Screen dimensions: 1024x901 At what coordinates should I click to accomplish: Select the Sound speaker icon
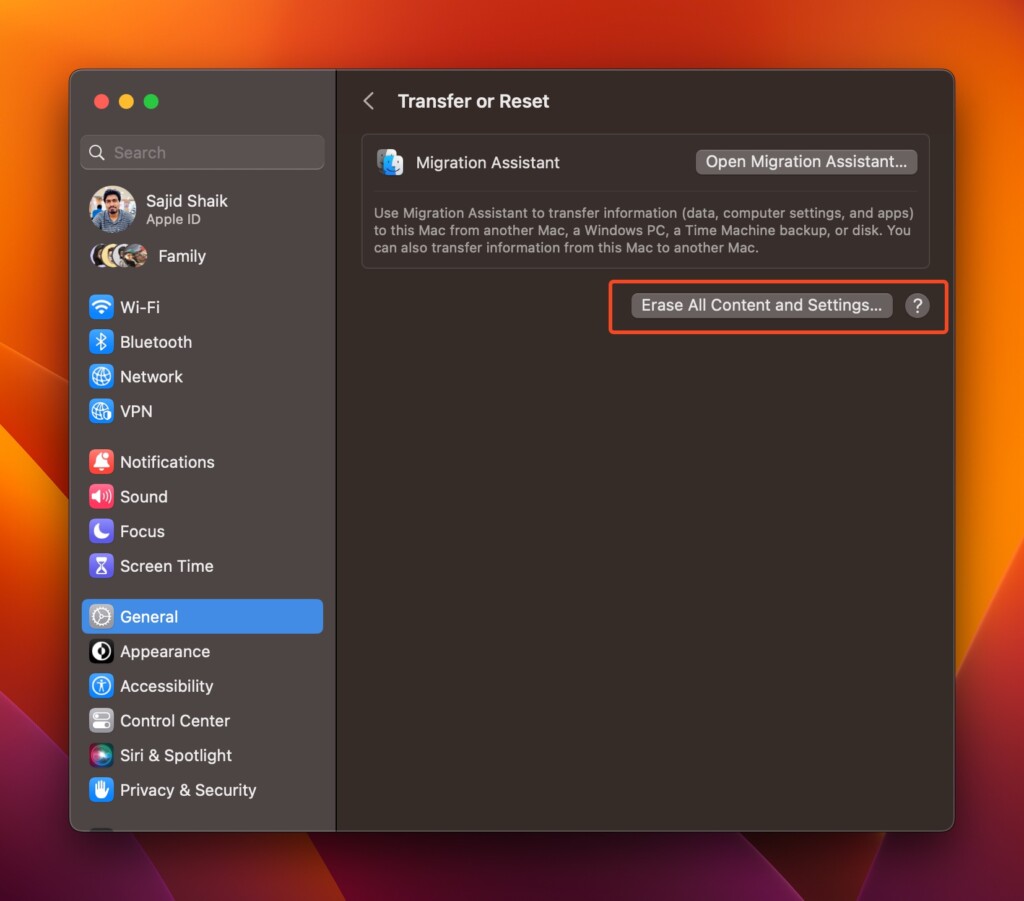[101, 496]
